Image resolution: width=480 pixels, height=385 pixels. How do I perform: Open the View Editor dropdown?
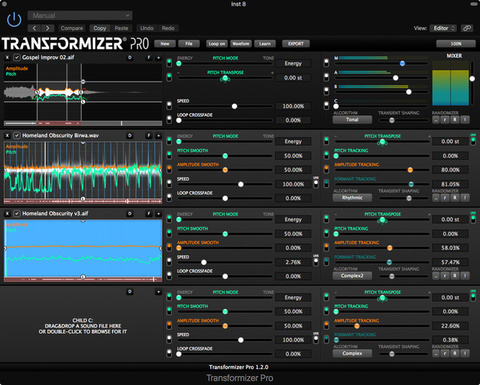443,28
